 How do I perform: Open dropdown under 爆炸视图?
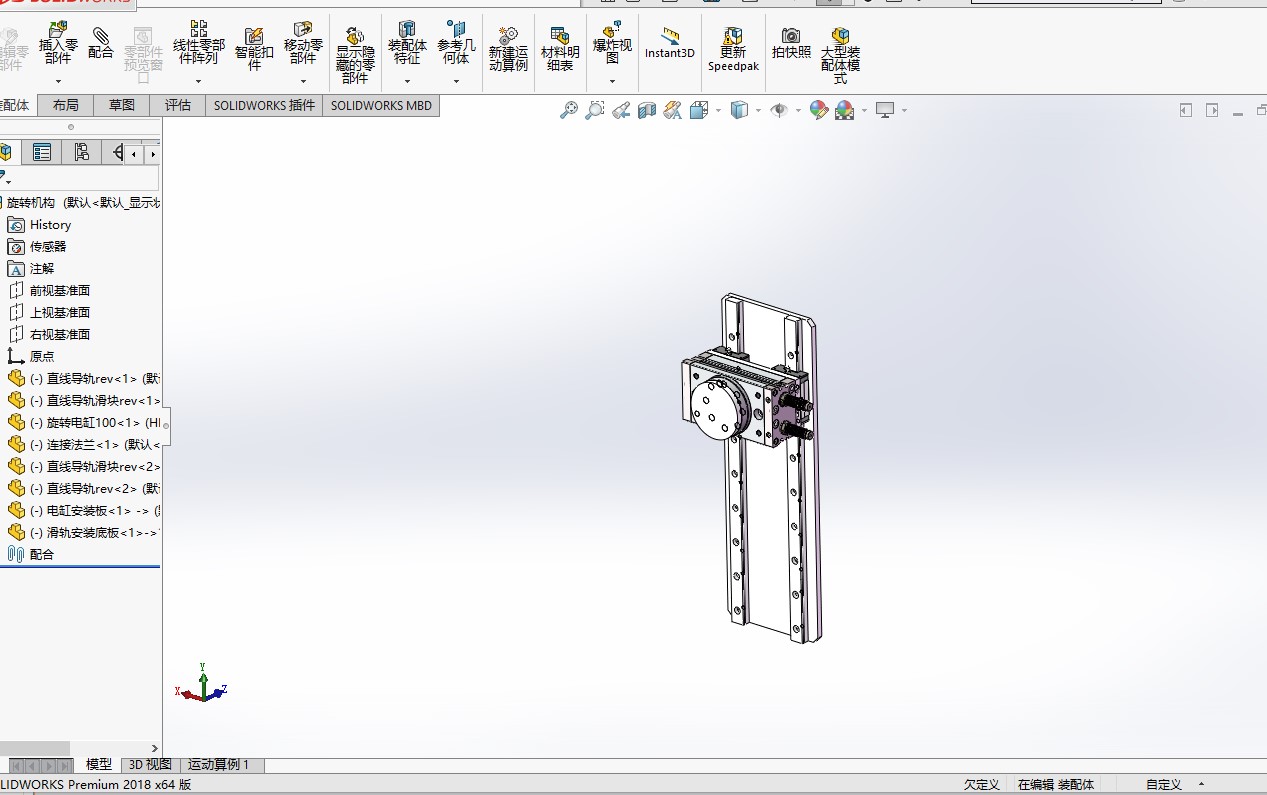click(612, 81)
